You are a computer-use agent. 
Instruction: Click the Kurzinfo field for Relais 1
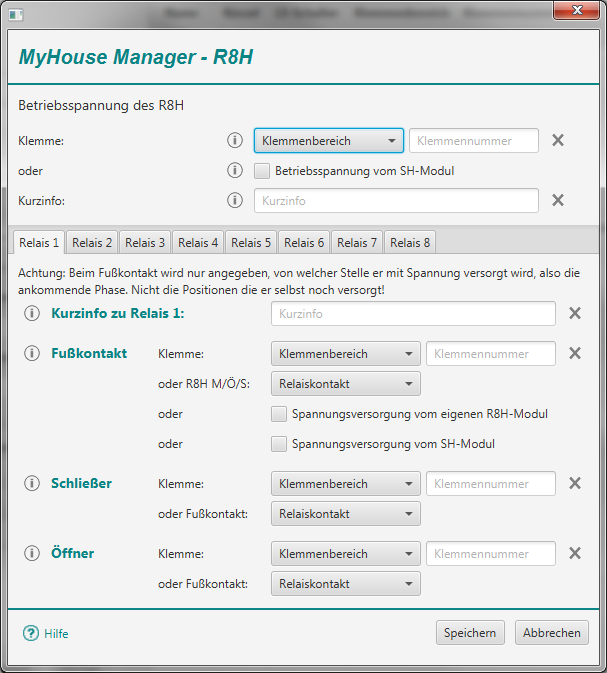[x=412, y=314]
